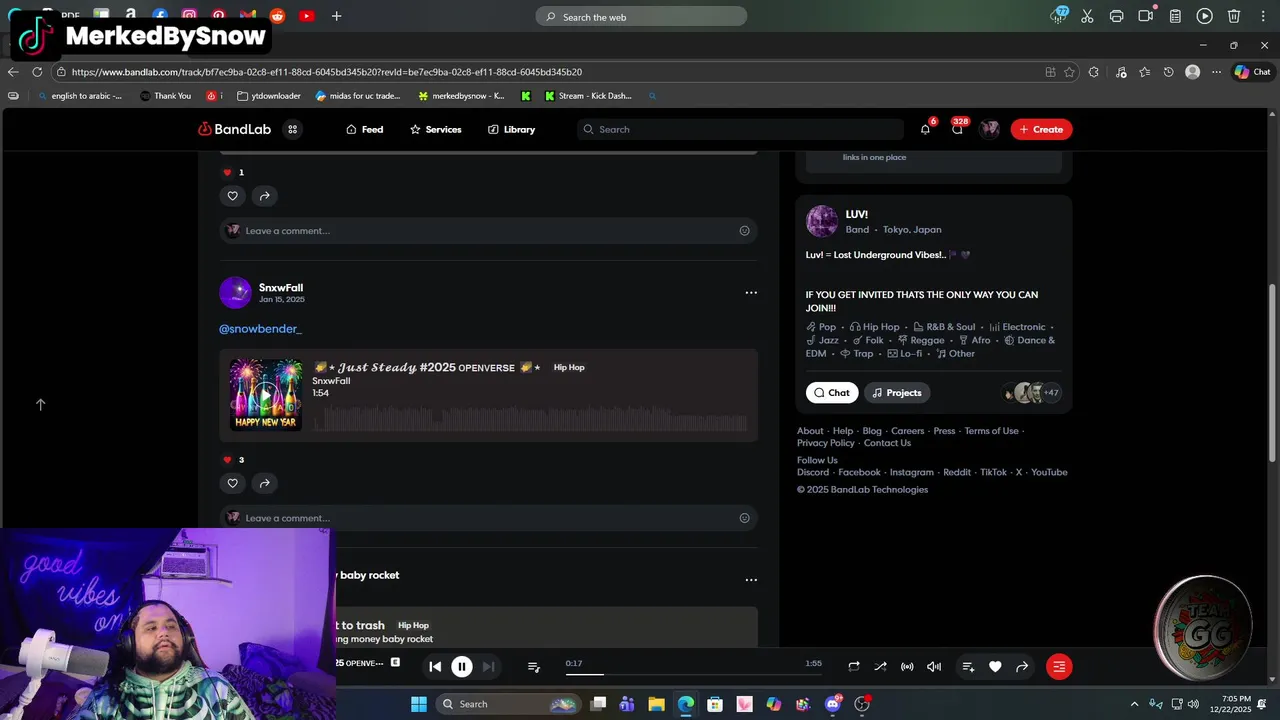
Task: Open the Stream - Kick Dash bookmark
Action: 588,96
